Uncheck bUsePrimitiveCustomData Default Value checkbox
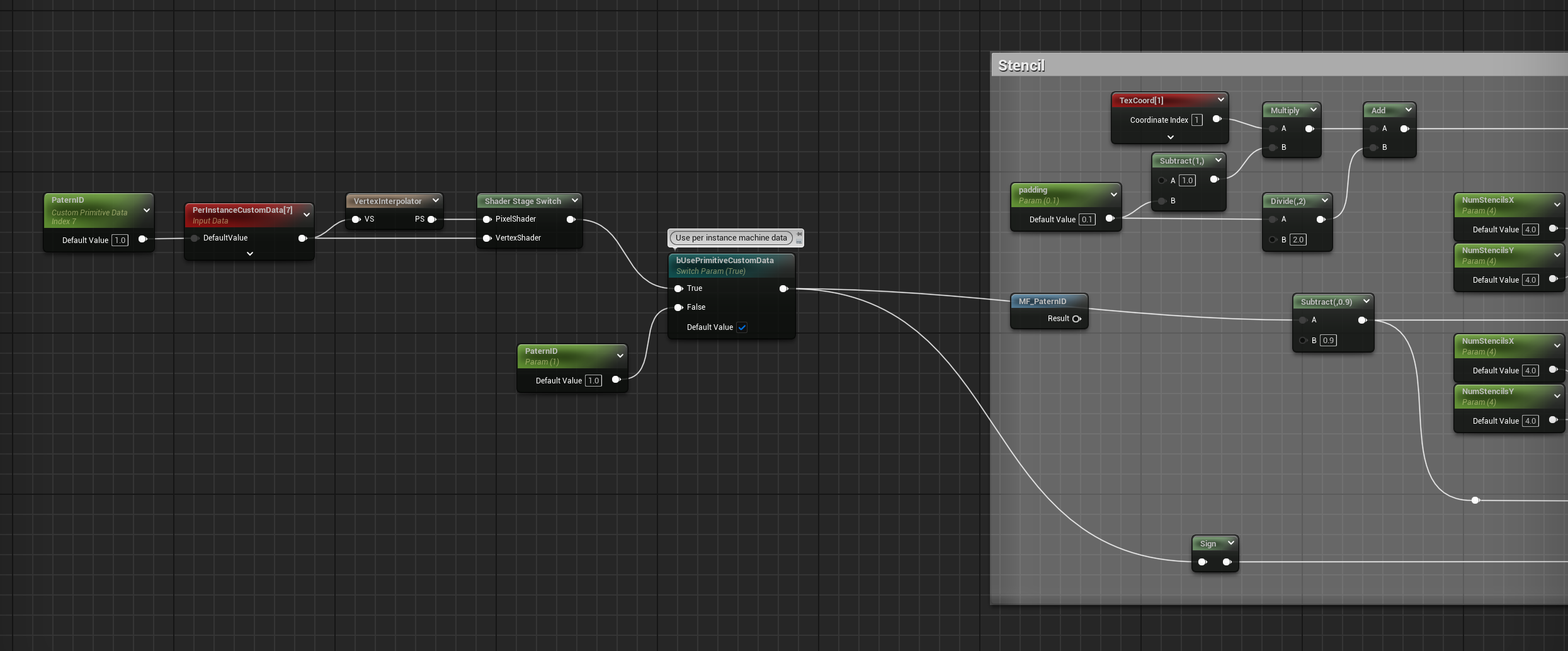1568x651 pixels. click(742, 327)
